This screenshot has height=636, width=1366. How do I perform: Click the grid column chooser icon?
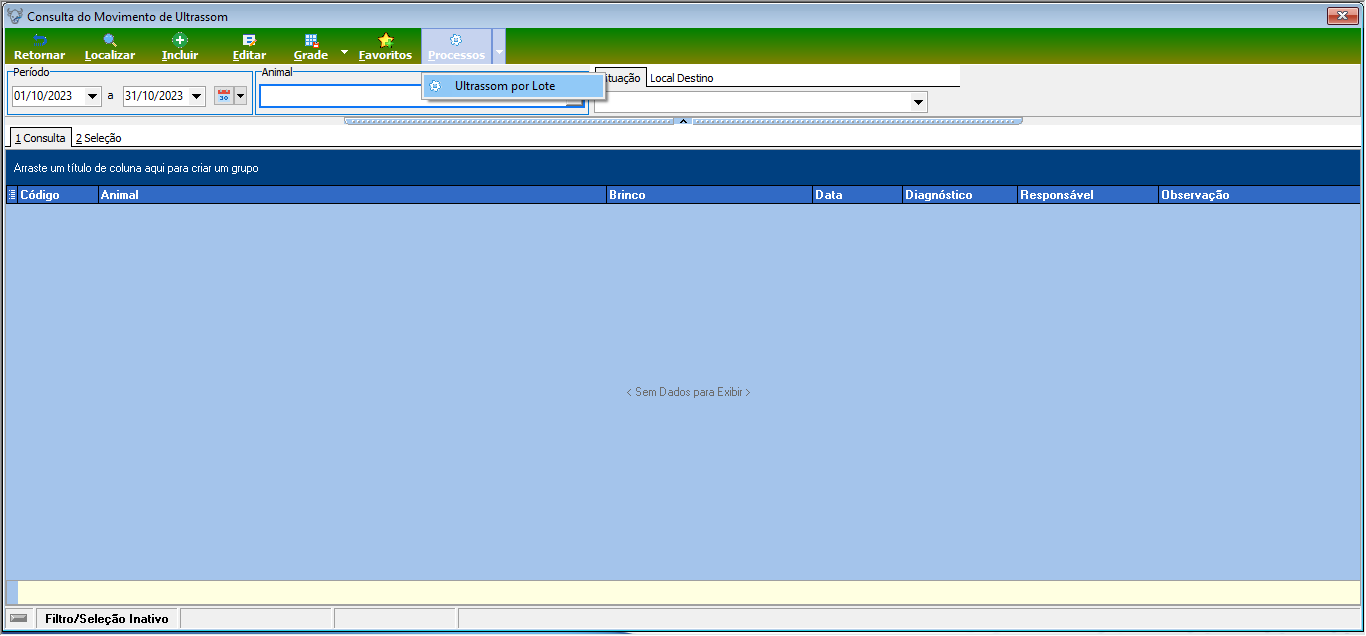point(12,195)
